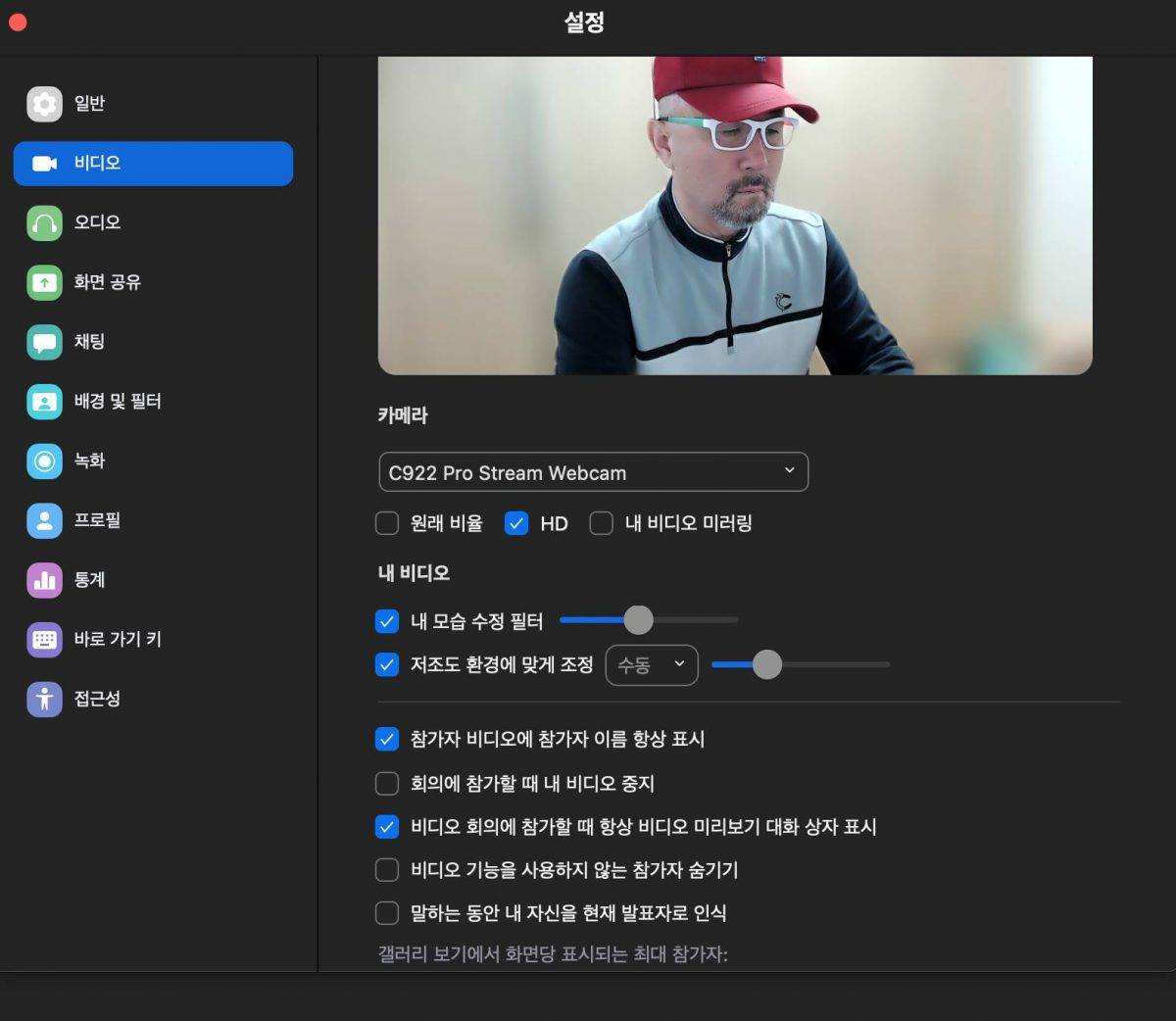Click the 내 비디오 section heading
The height and width of the screenshot is (1021, 1176).
(x=414, y=573)
